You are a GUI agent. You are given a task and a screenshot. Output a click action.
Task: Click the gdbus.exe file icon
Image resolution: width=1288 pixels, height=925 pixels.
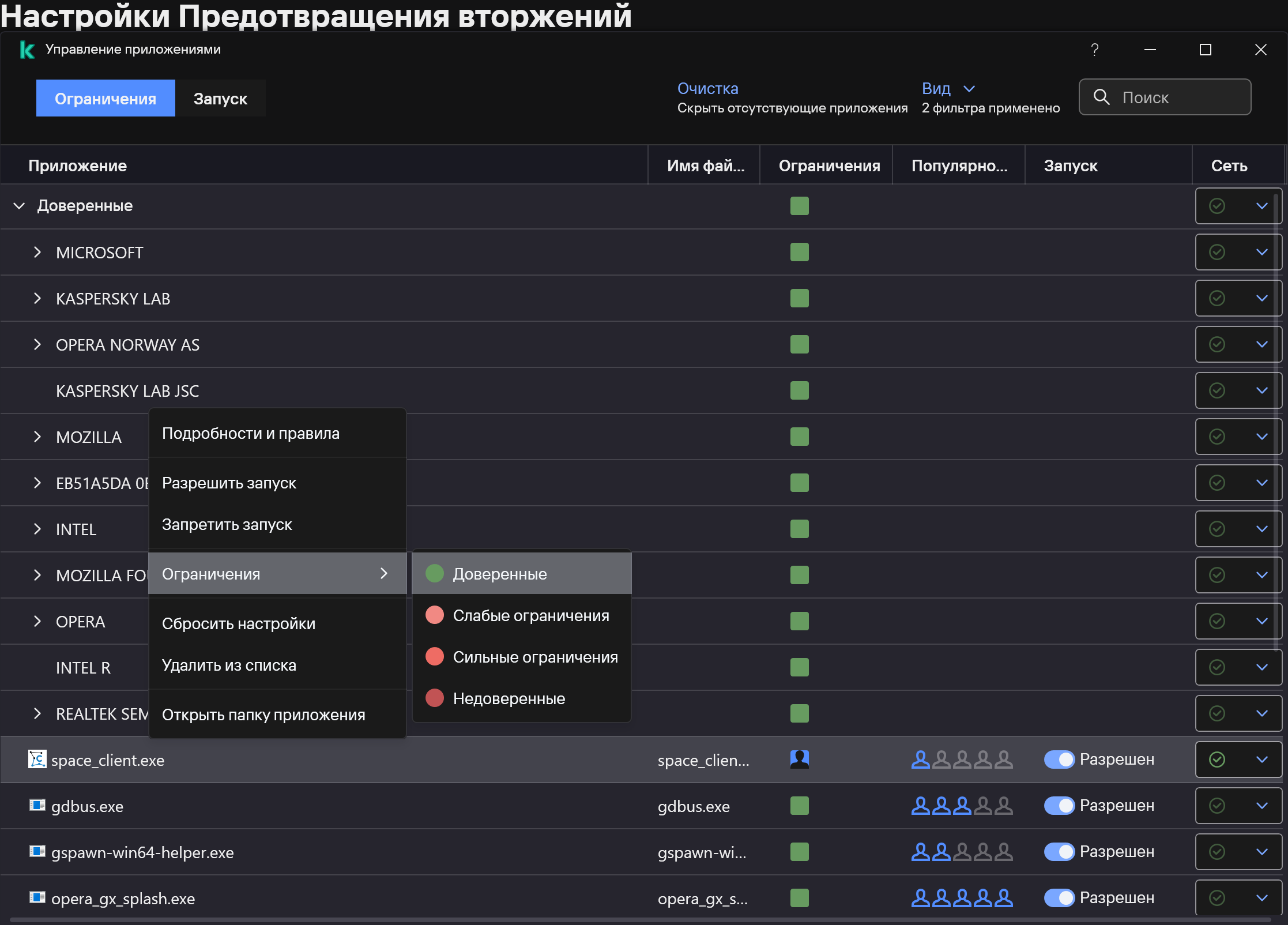pos(37,805)
